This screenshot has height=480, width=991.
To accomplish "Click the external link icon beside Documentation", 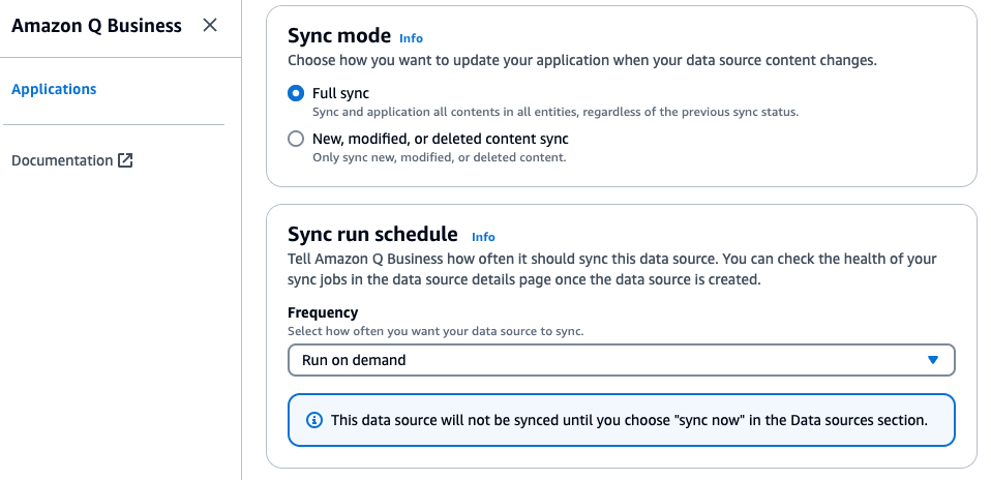I will coord(125,160).
